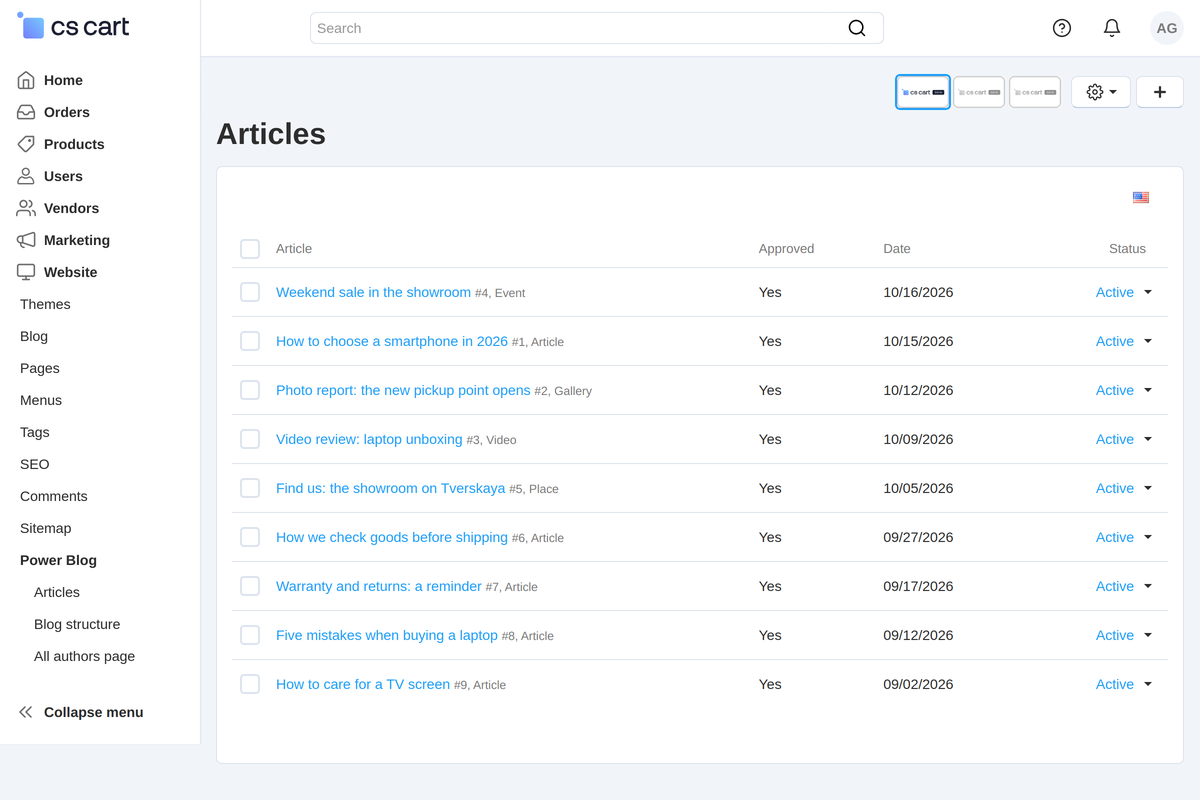Image resolution: width=1200 pixels, height=800 pixels.
Task: Open All authors page submenu item
Action: click(x=84, y=656)
